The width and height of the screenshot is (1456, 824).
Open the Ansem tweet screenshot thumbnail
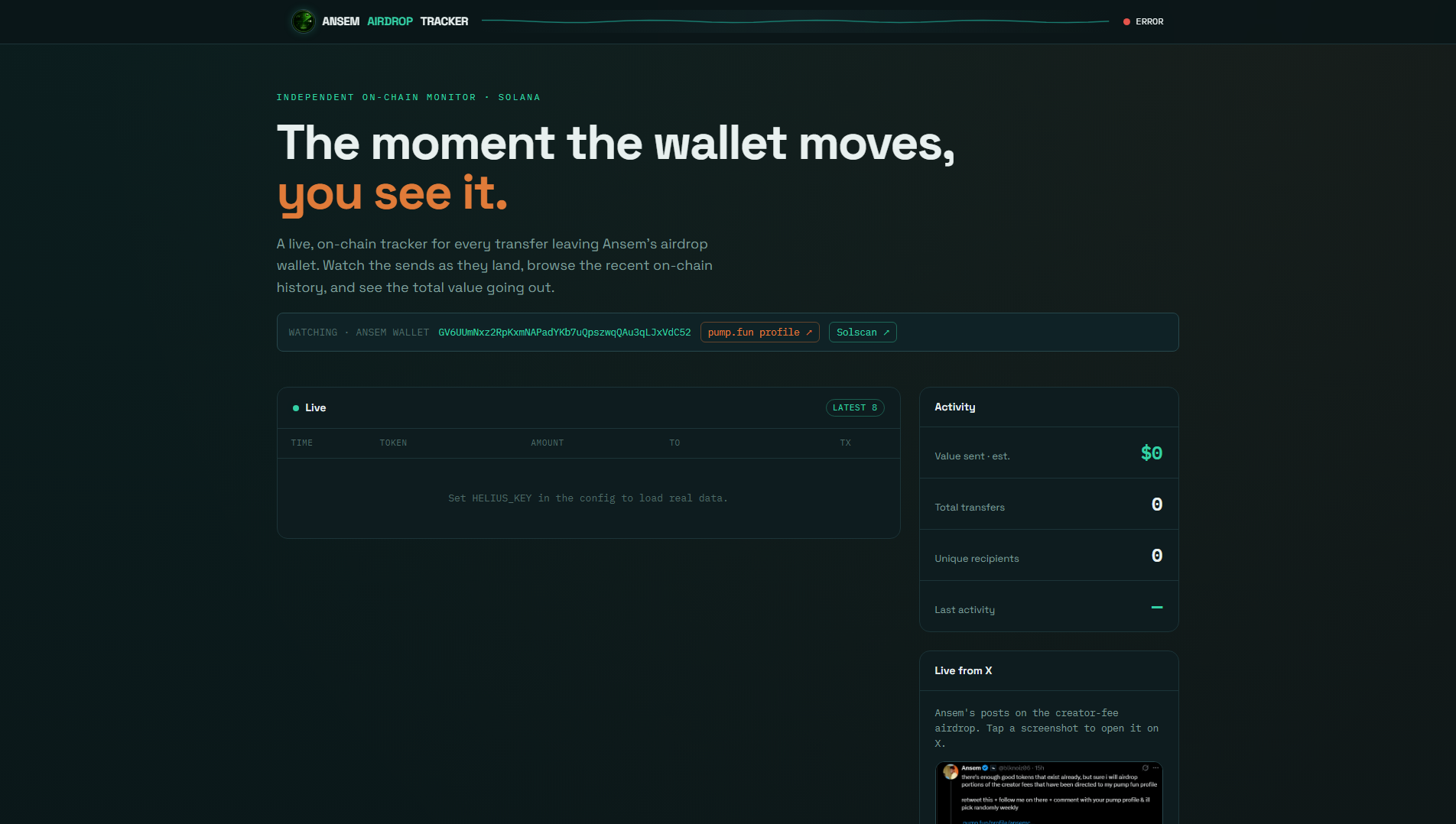pyautogui.click(x=1049, y=793)
